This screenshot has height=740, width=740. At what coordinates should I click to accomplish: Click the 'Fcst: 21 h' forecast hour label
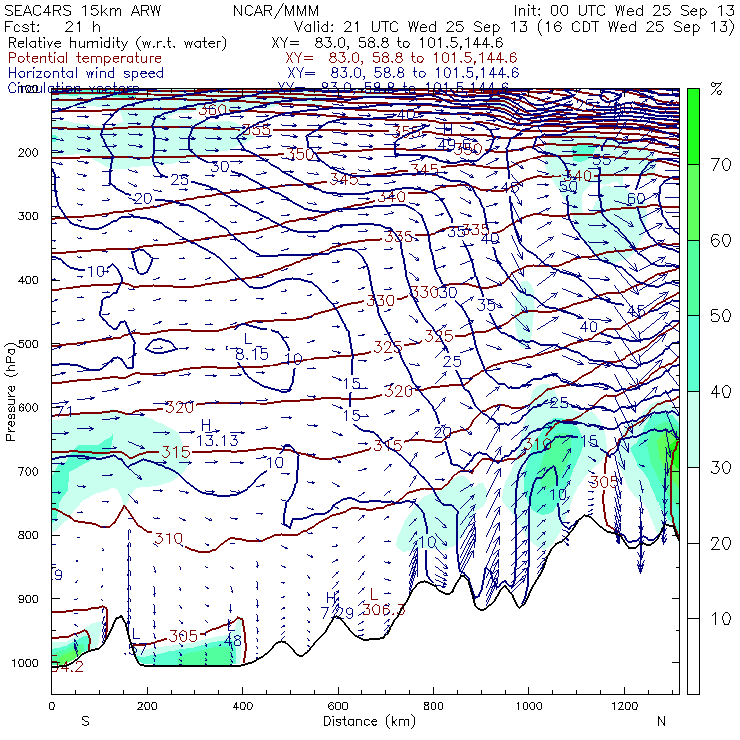(x=52, y=26)
